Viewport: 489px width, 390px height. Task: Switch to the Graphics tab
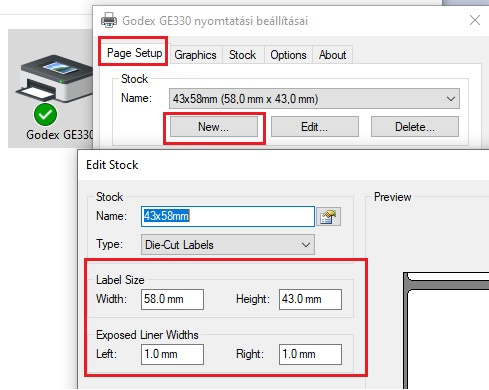(x=195, y=55)
